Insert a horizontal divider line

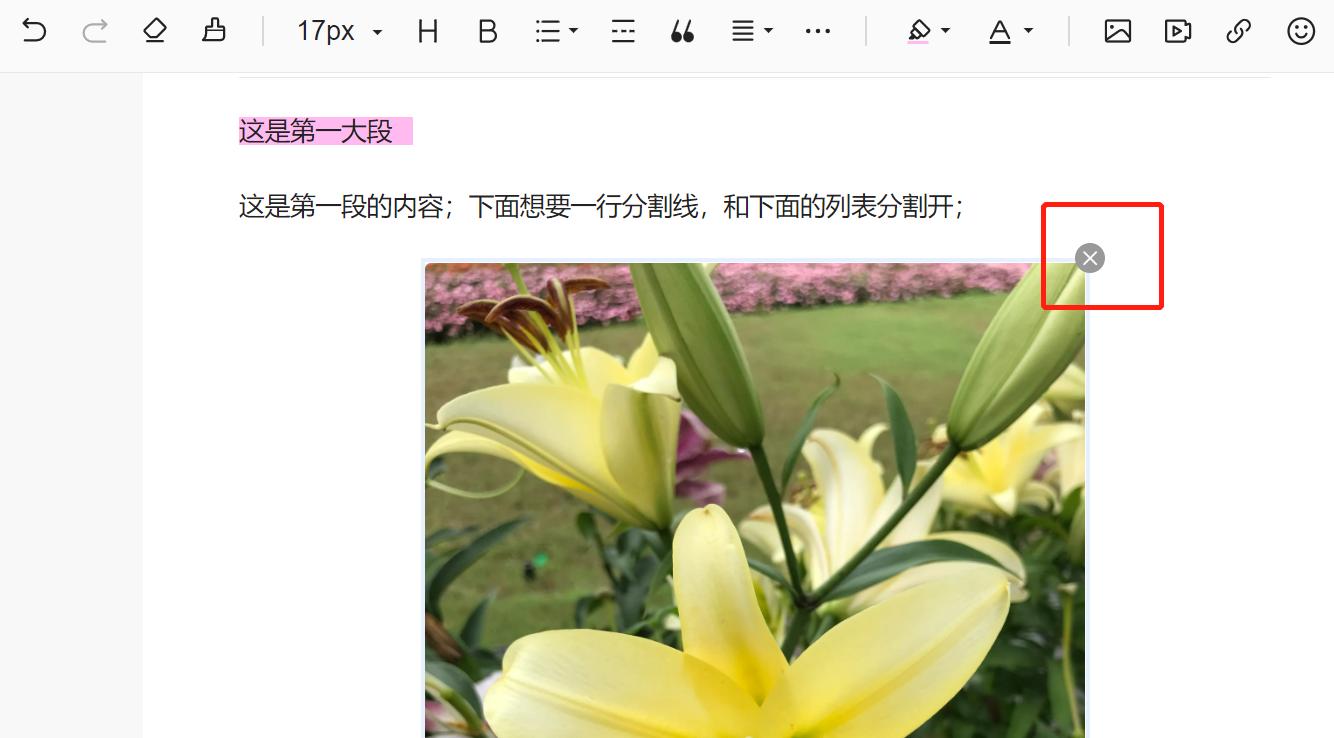coord(622,31)
